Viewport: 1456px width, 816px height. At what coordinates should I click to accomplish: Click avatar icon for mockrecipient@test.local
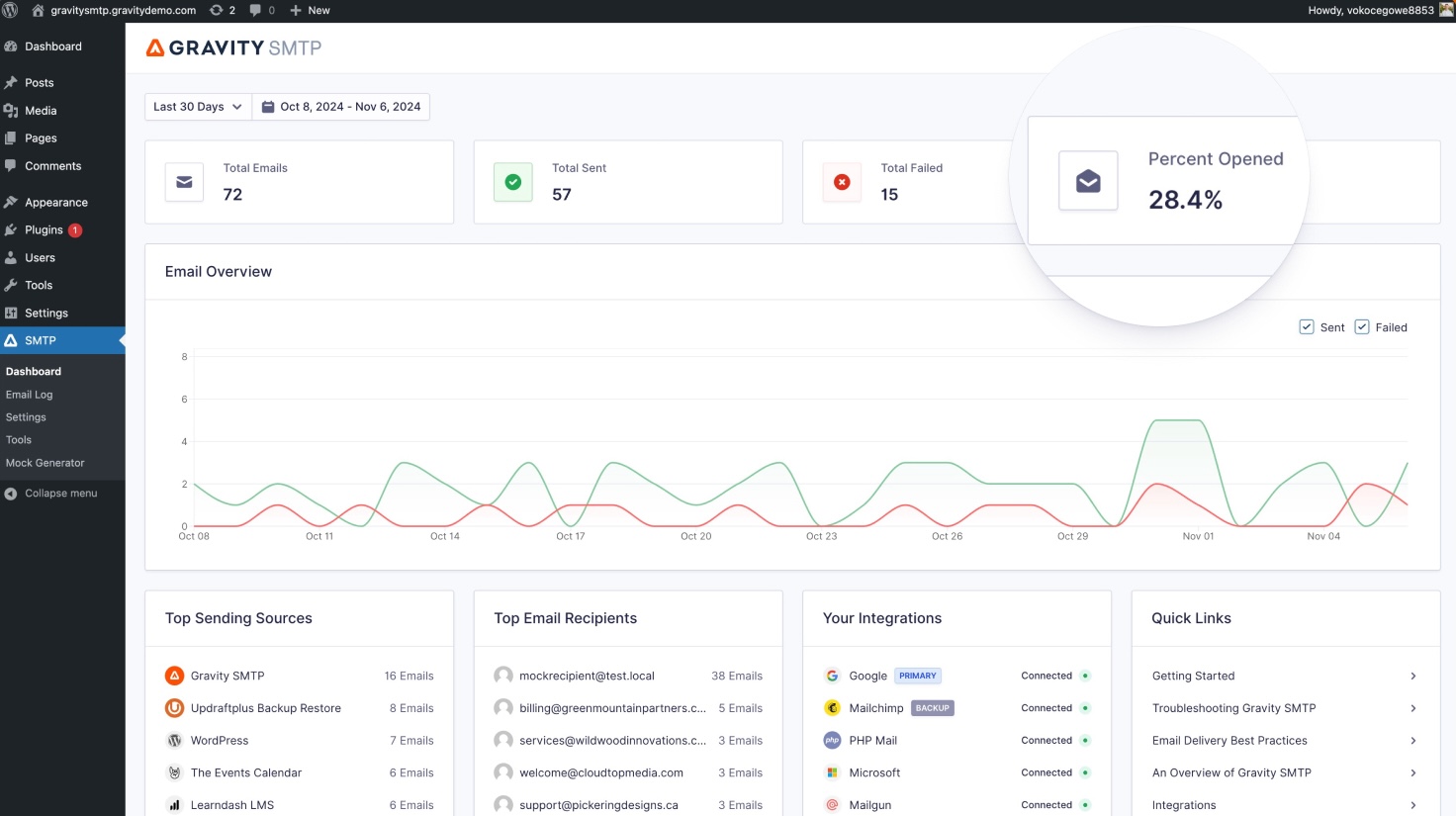coord(503,676)
